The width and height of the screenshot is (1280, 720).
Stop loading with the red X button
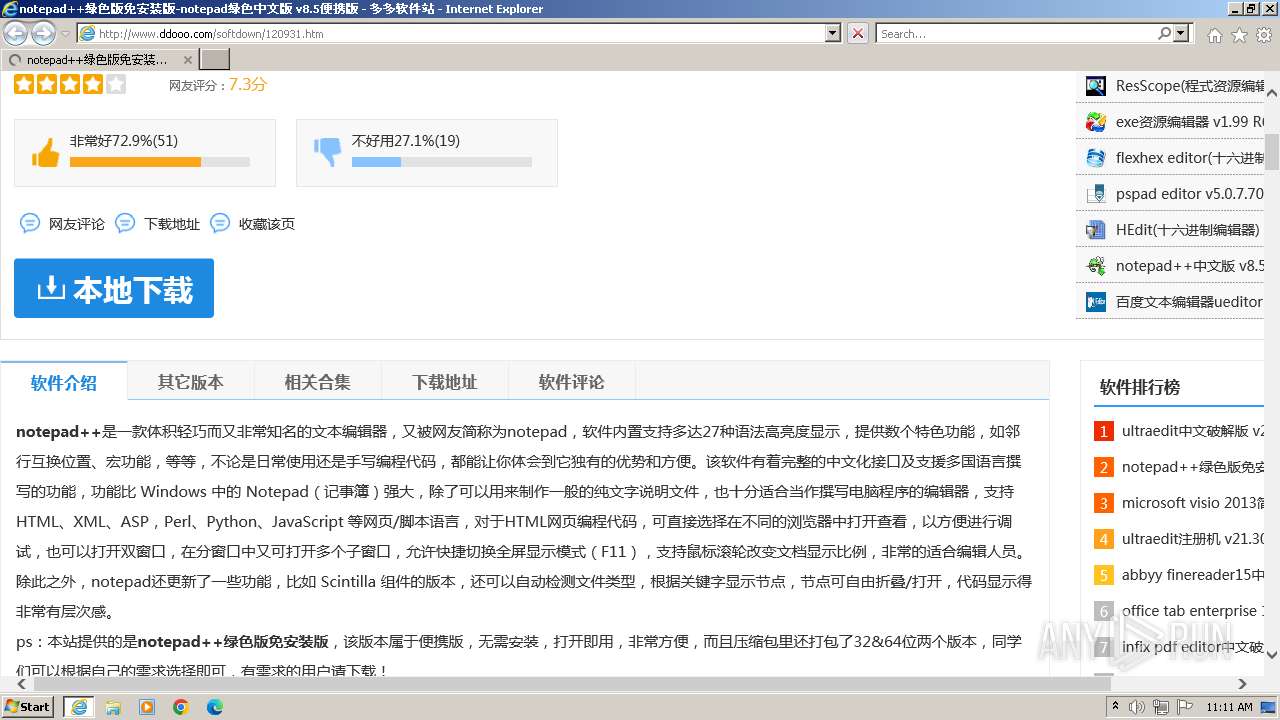857,33
